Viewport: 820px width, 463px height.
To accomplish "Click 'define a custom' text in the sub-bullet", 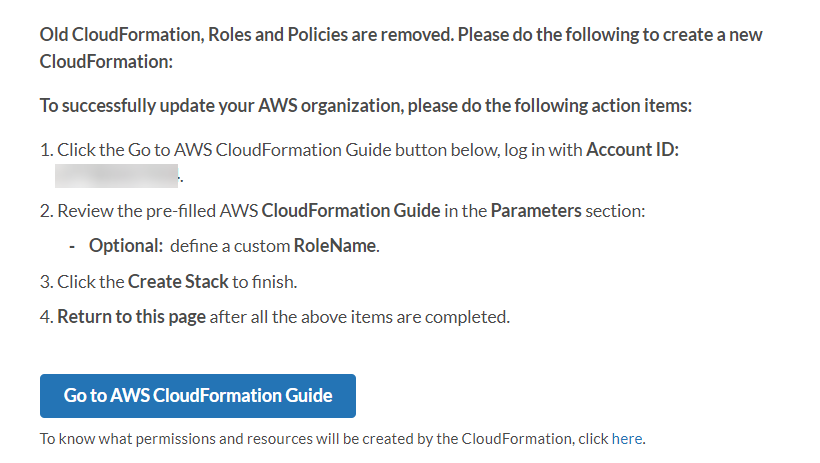I will [229, 246].
